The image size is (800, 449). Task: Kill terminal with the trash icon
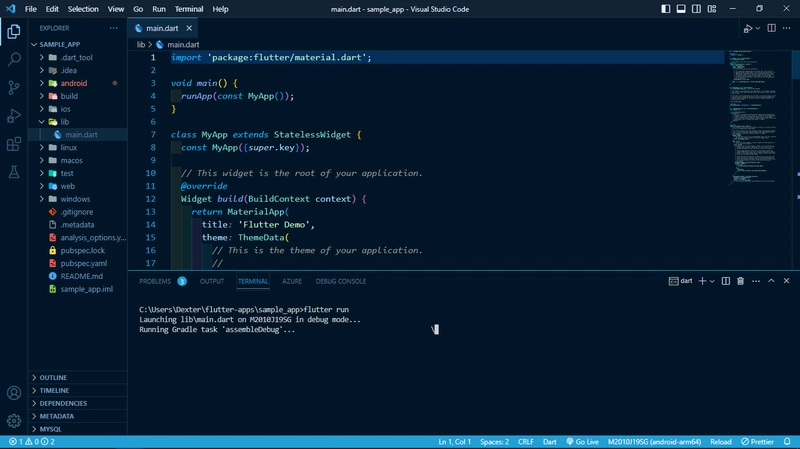coord(740,282)
